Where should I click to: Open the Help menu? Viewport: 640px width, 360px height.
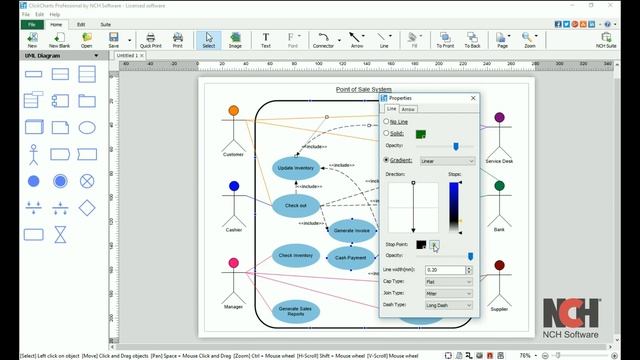point(55,14)
